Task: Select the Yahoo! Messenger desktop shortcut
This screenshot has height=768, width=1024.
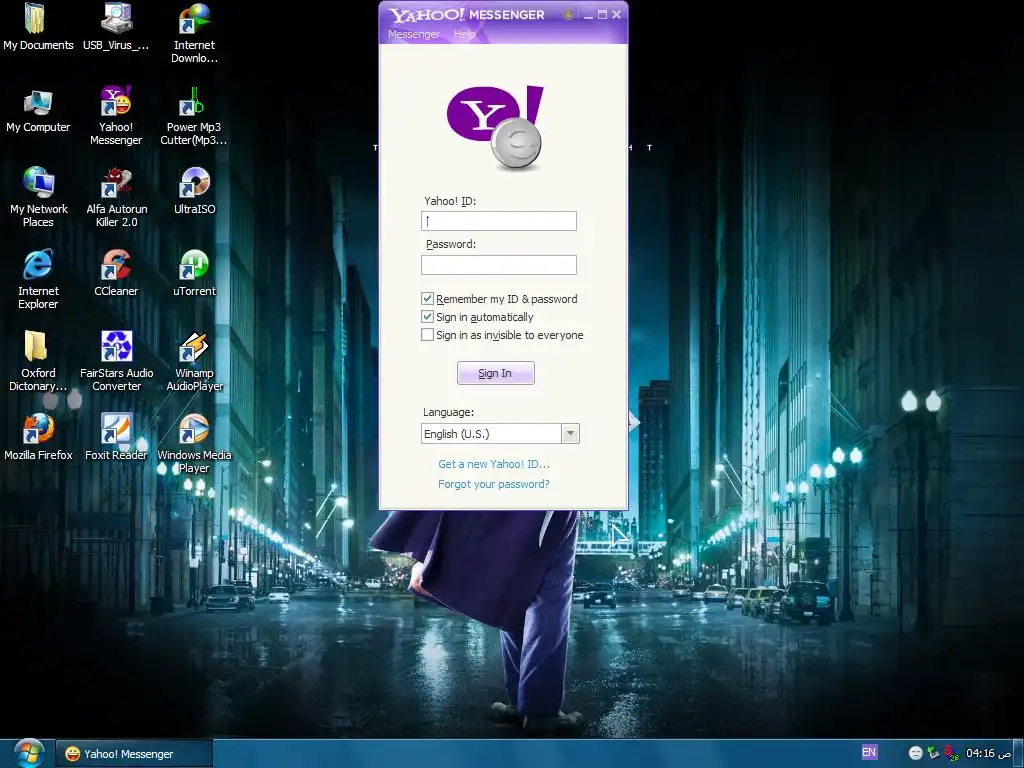Action: 116,116
